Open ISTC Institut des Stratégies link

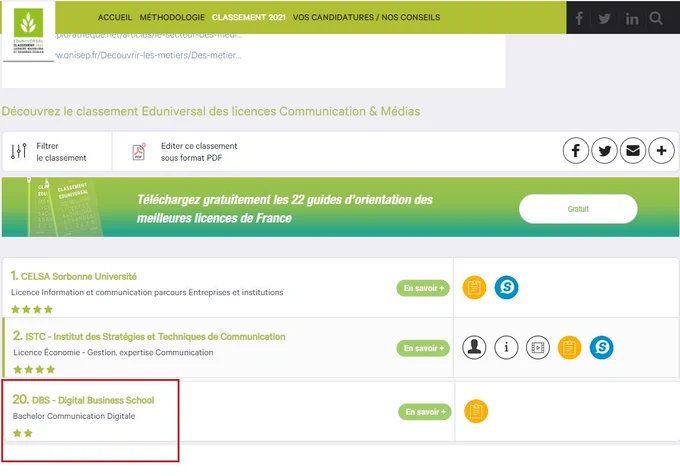155,336
